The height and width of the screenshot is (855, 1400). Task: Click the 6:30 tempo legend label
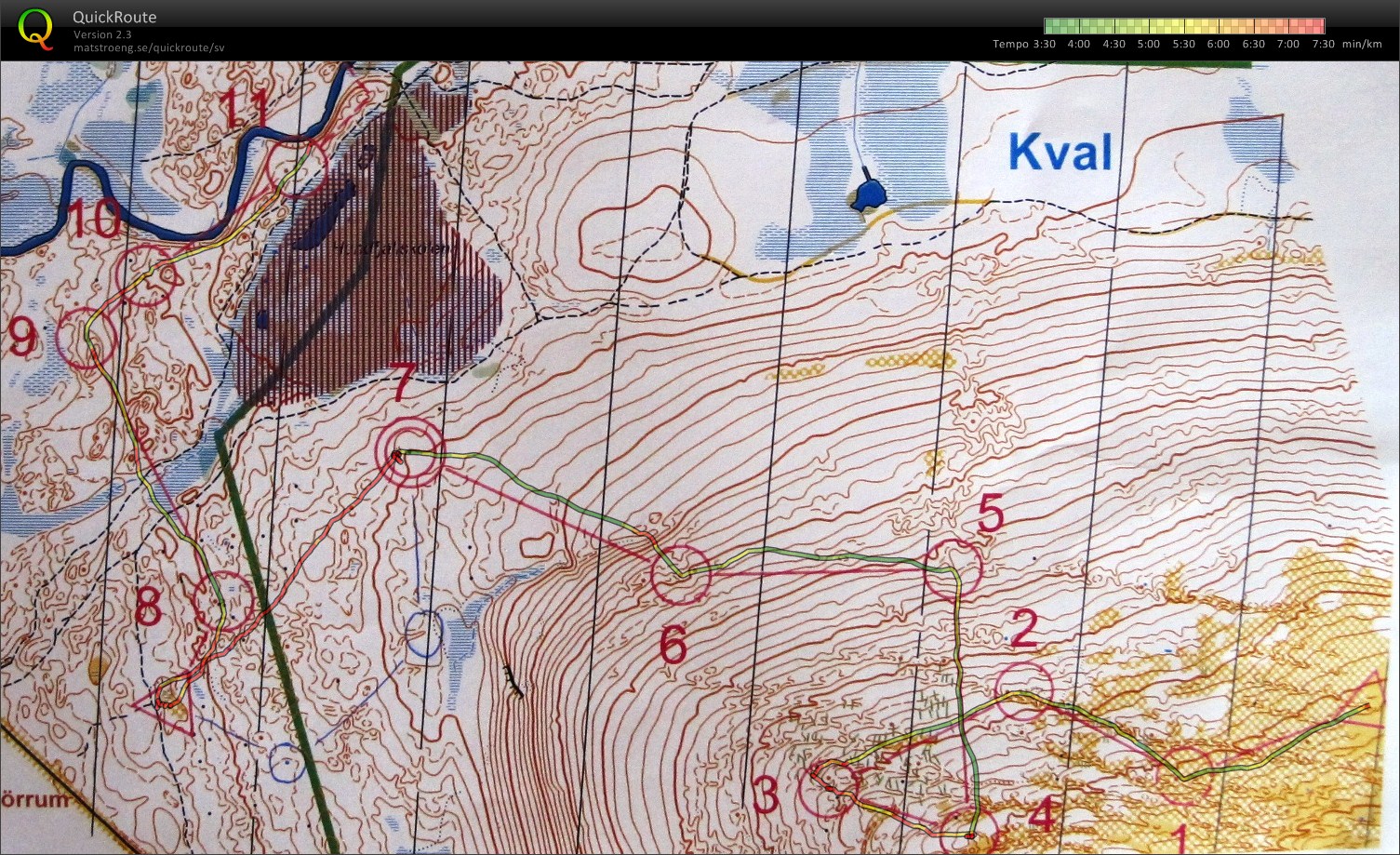1253,44
